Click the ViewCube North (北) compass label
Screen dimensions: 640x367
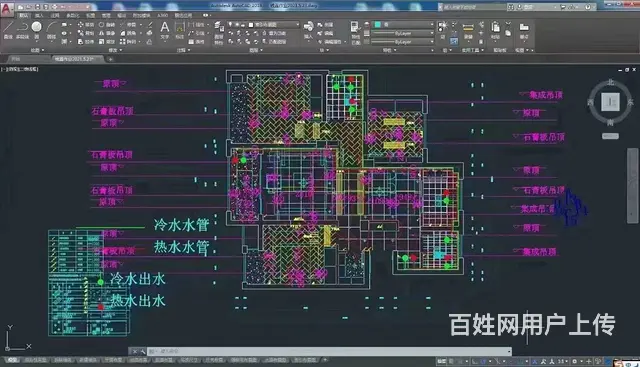[x=610, y=82]
